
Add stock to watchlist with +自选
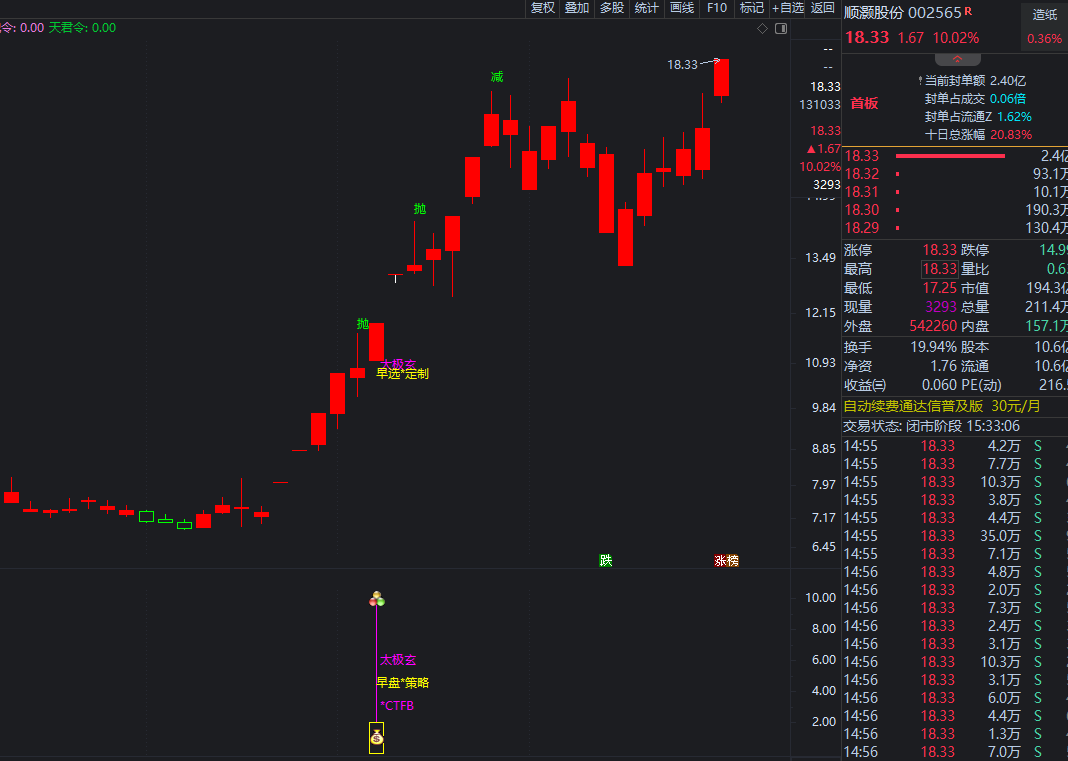tap(788, 8)
